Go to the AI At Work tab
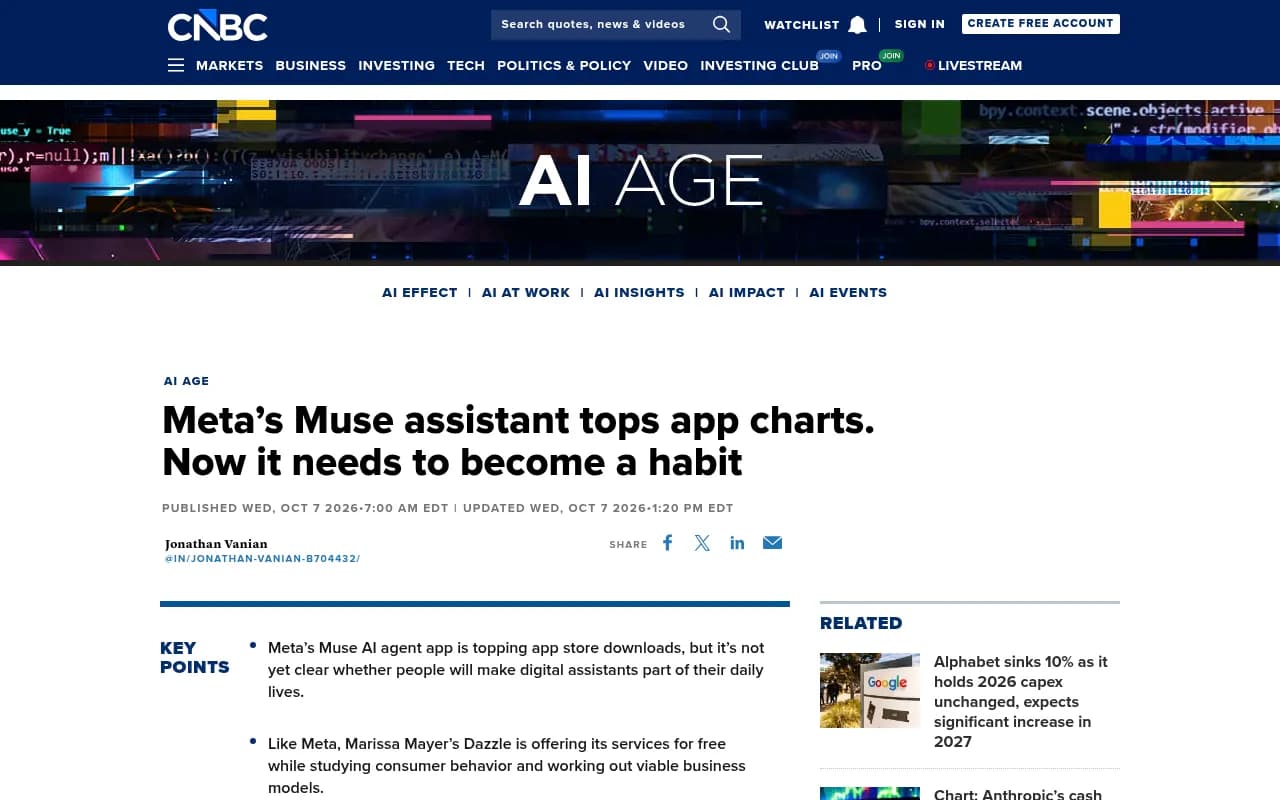Viewport: 1280px width, 800px height. (x=526, y=292)
